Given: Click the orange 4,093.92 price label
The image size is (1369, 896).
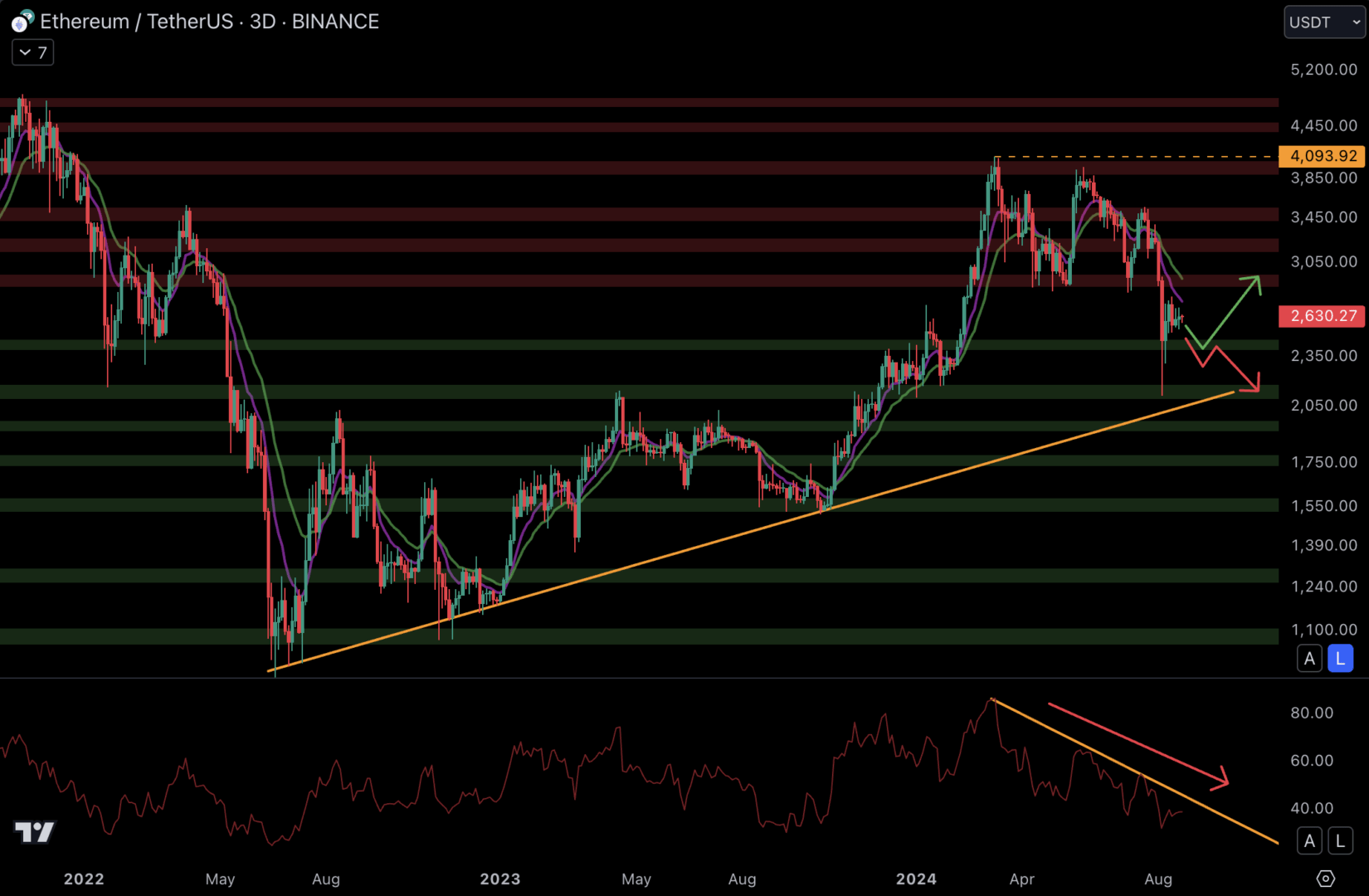Looking at the screenshot, I should point(1323,156).
